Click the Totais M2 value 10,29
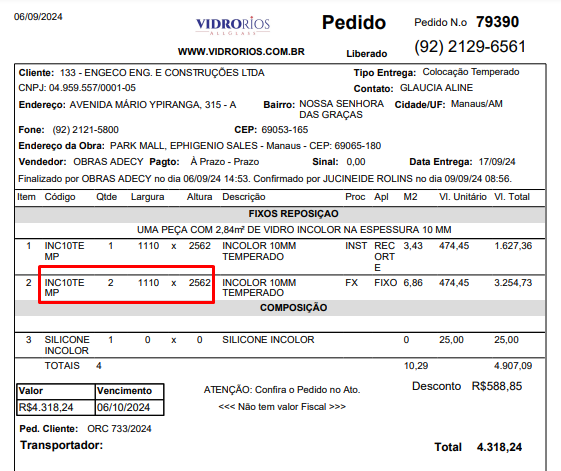Viewport: 561px width, 471px height. 416,366
